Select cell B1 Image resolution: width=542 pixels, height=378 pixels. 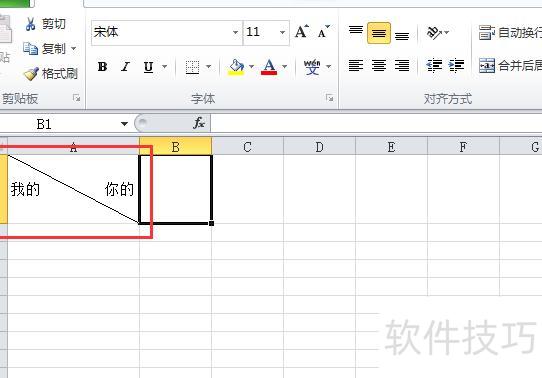click(x=176, y=189)
